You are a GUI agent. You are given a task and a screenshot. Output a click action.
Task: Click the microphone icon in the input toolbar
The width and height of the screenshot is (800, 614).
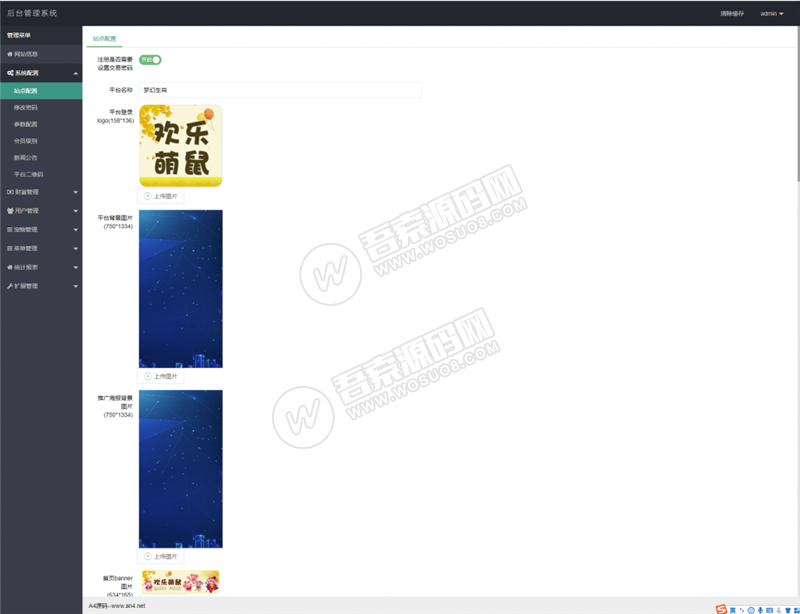pos(760,607)
